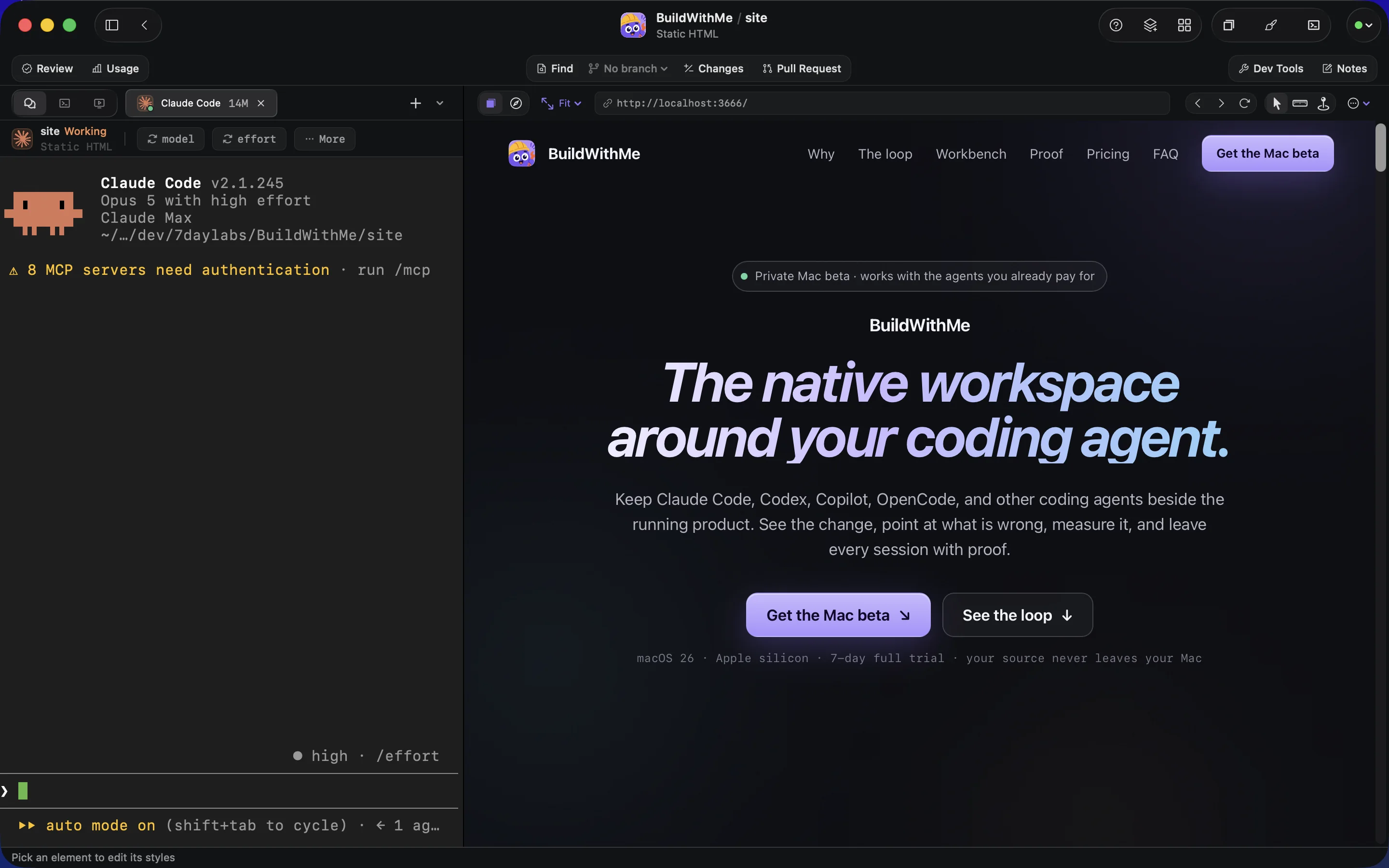Switch to the play preview view
1389x868 pixels.
[x=99, y=103]
